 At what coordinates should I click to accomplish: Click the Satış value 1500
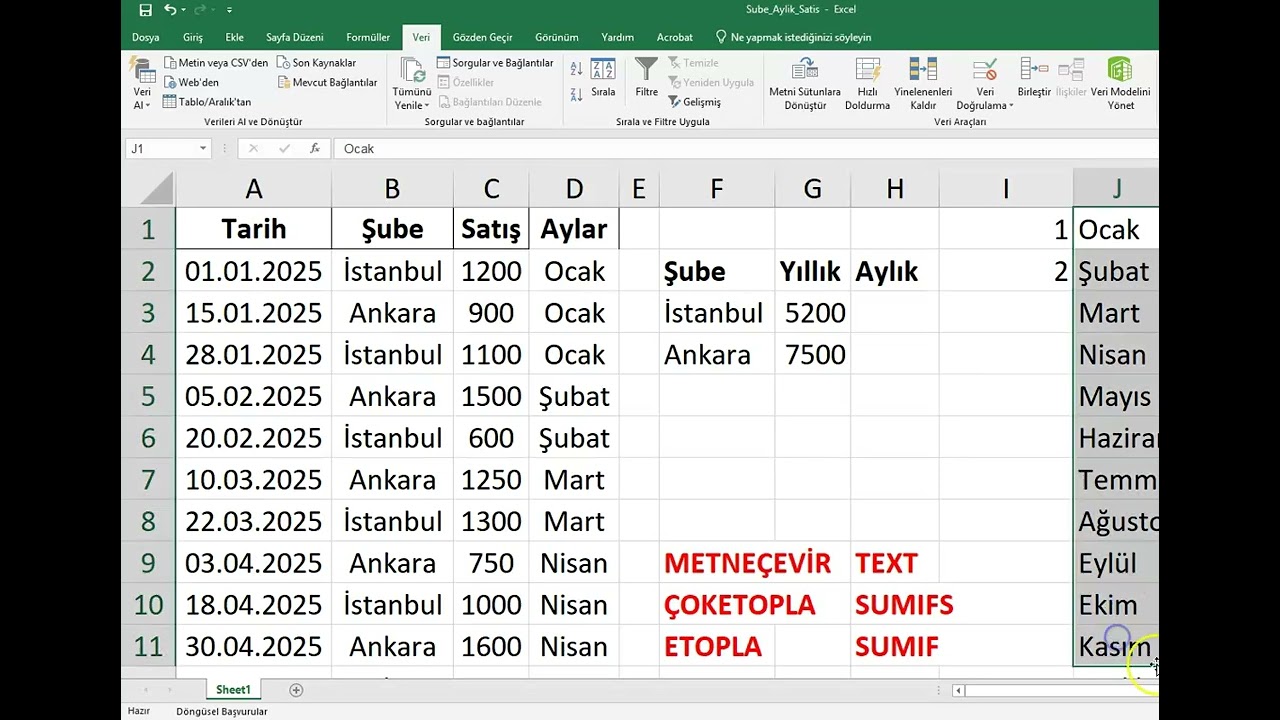point(491,396)
